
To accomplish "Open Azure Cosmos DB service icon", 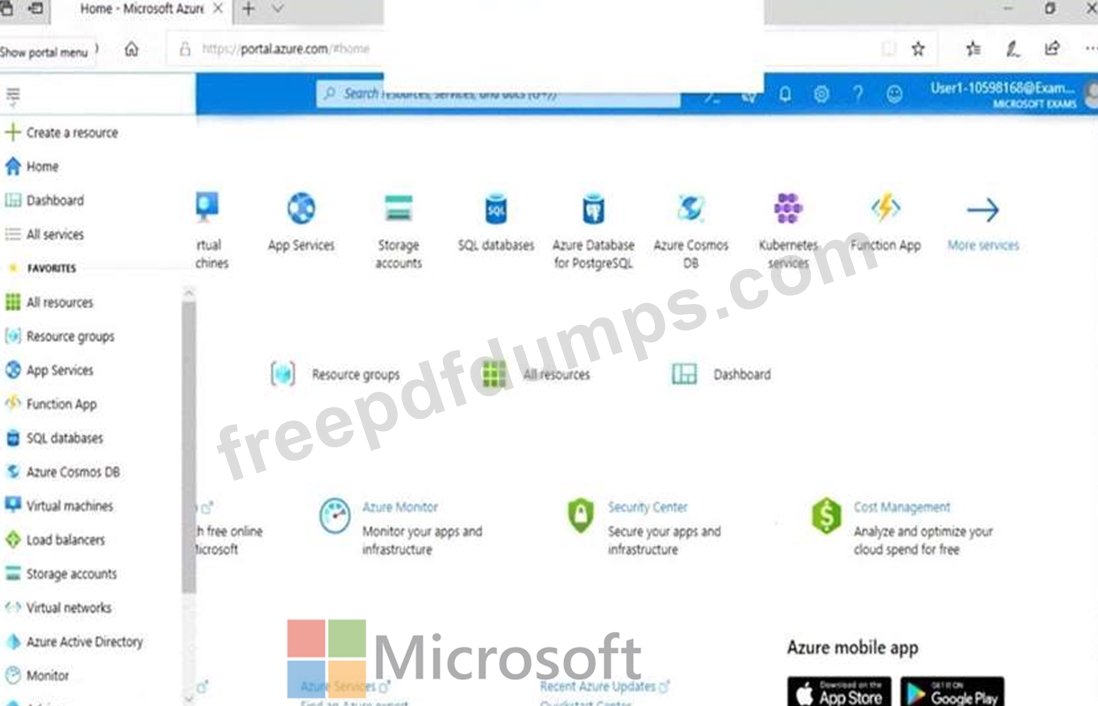I will point(690,209).
